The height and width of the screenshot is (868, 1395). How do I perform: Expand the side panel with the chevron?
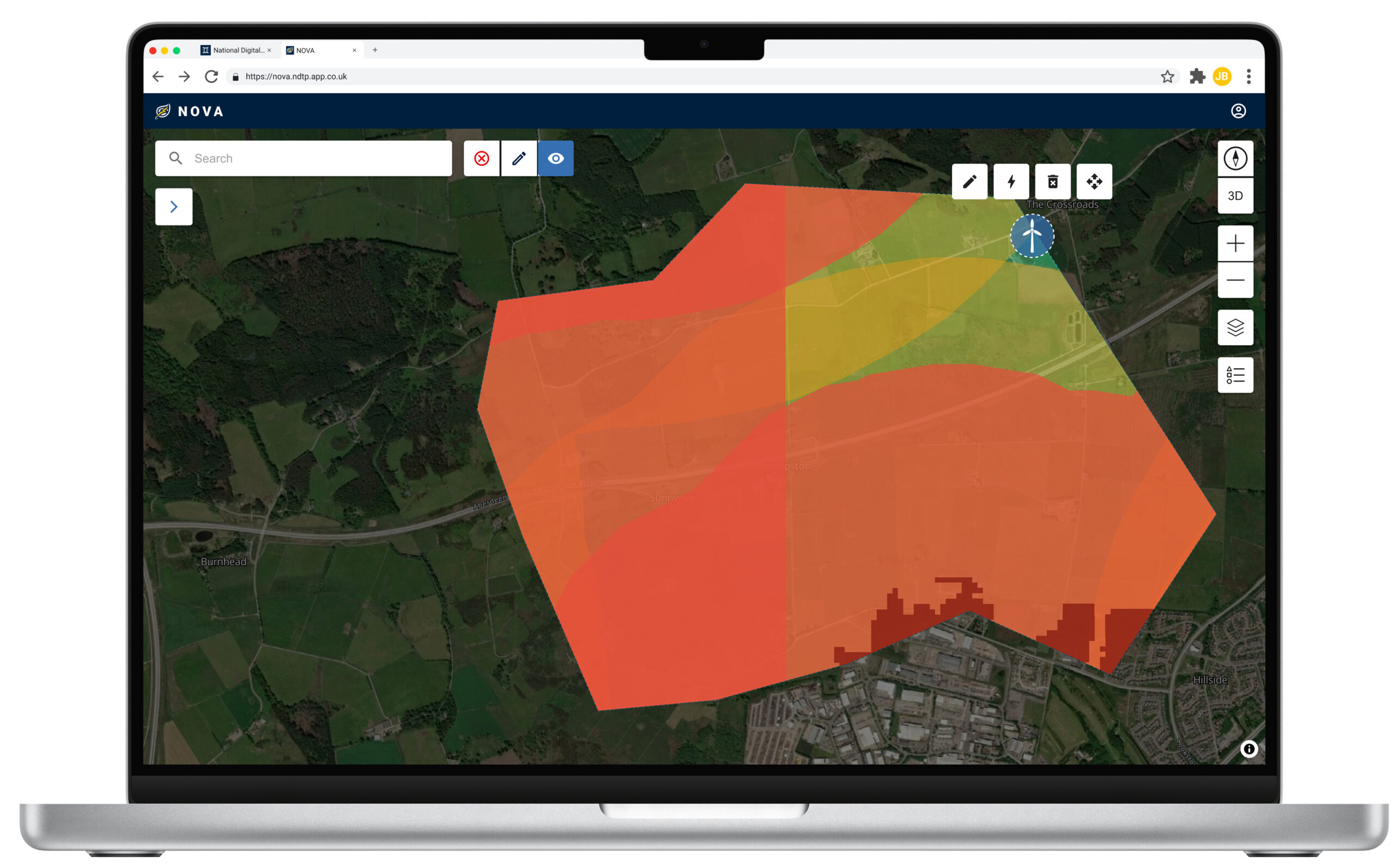tap(173, 207)
